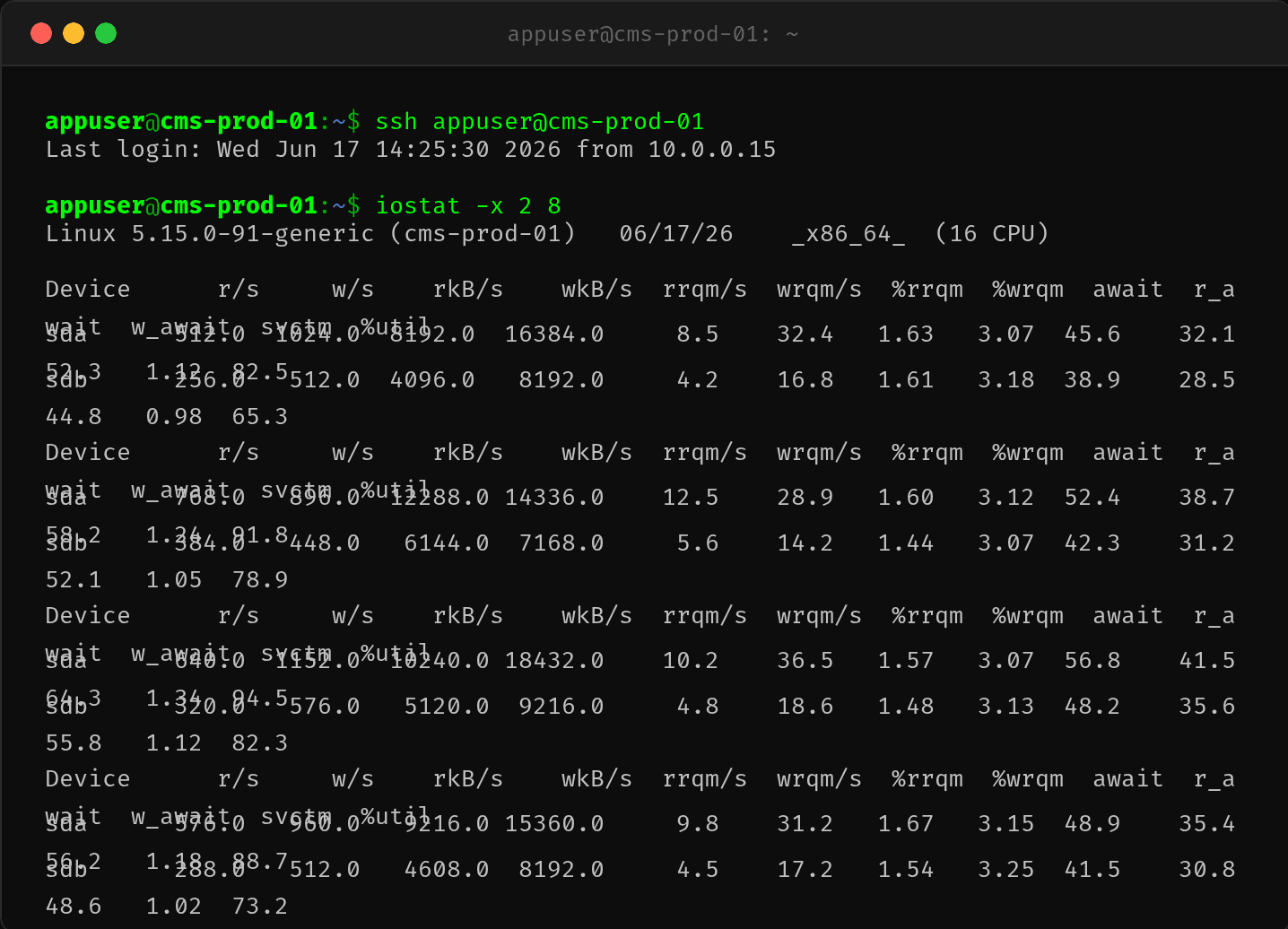
Task: Click the %rrqm value 1.63
Action: 906,334
